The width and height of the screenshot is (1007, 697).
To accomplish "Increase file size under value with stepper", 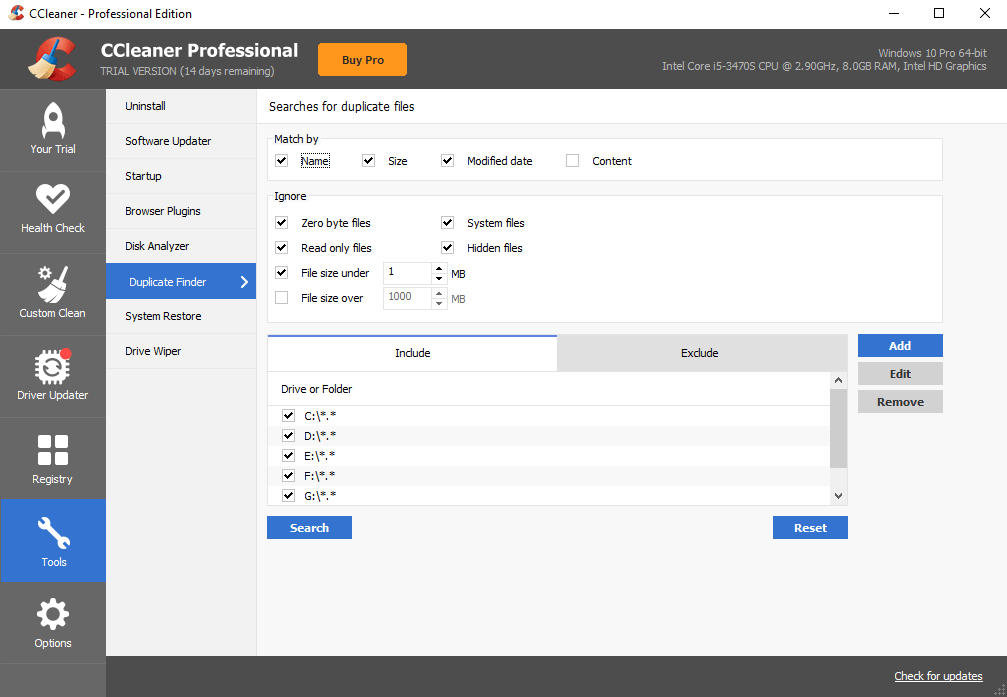I will [x=438, y=268].
